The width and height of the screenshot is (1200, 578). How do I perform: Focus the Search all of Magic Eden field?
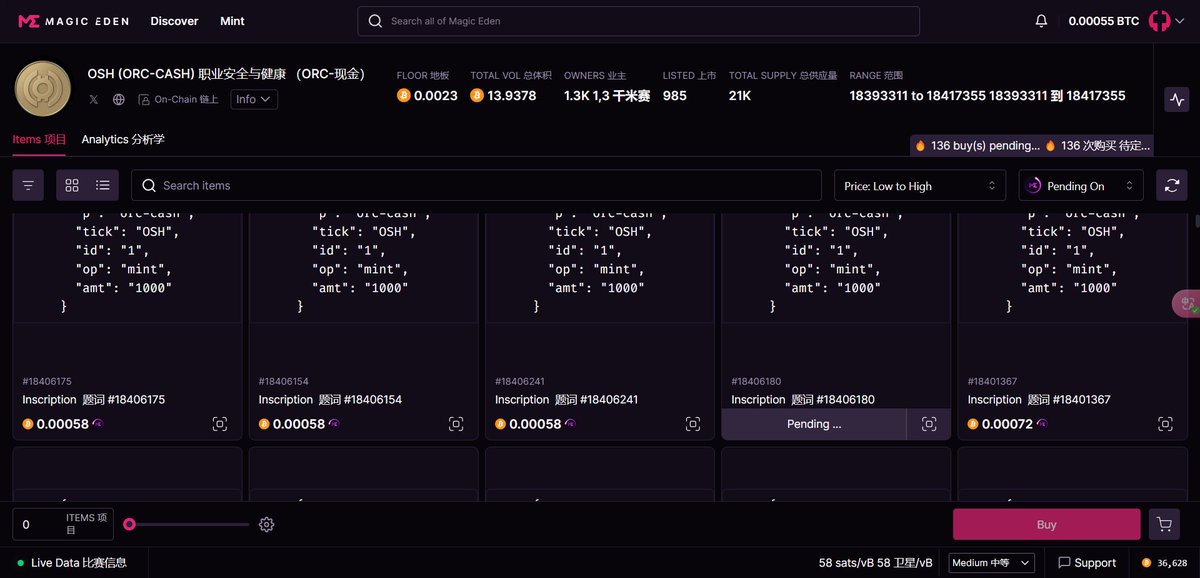pos(638,21)
